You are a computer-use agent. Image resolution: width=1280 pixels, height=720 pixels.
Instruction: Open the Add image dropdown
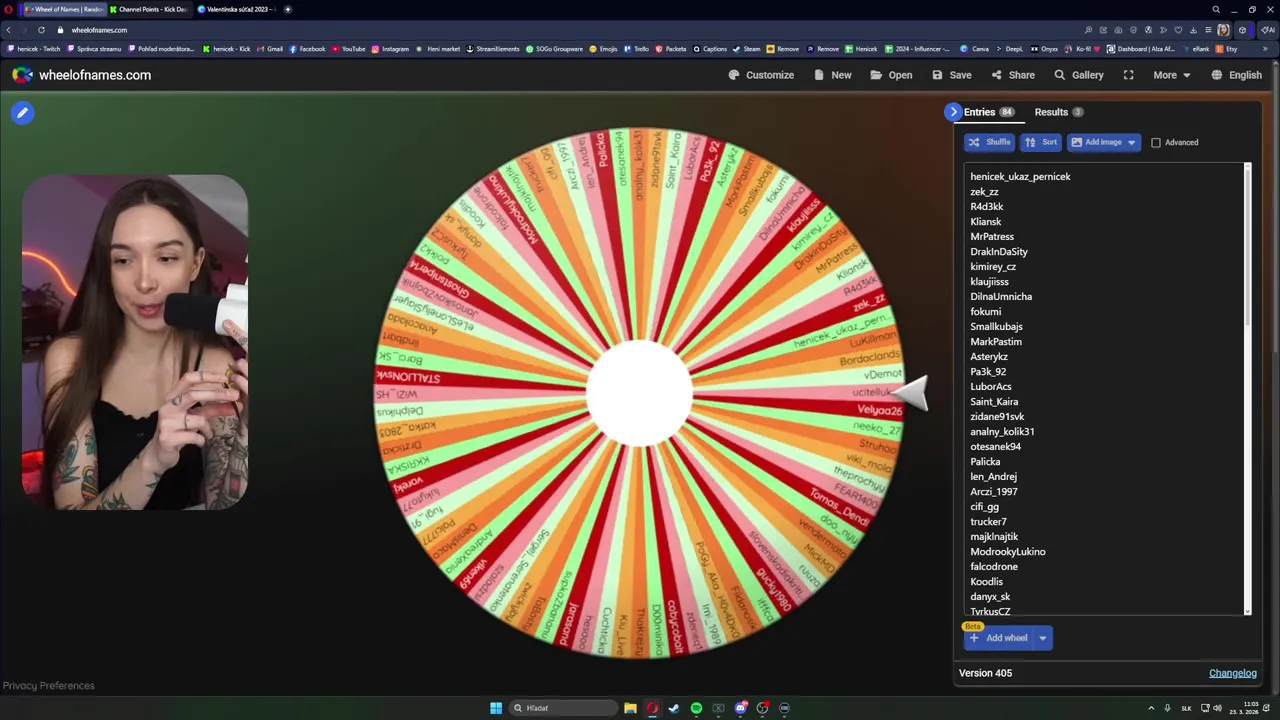click(x=1103, y=142)
